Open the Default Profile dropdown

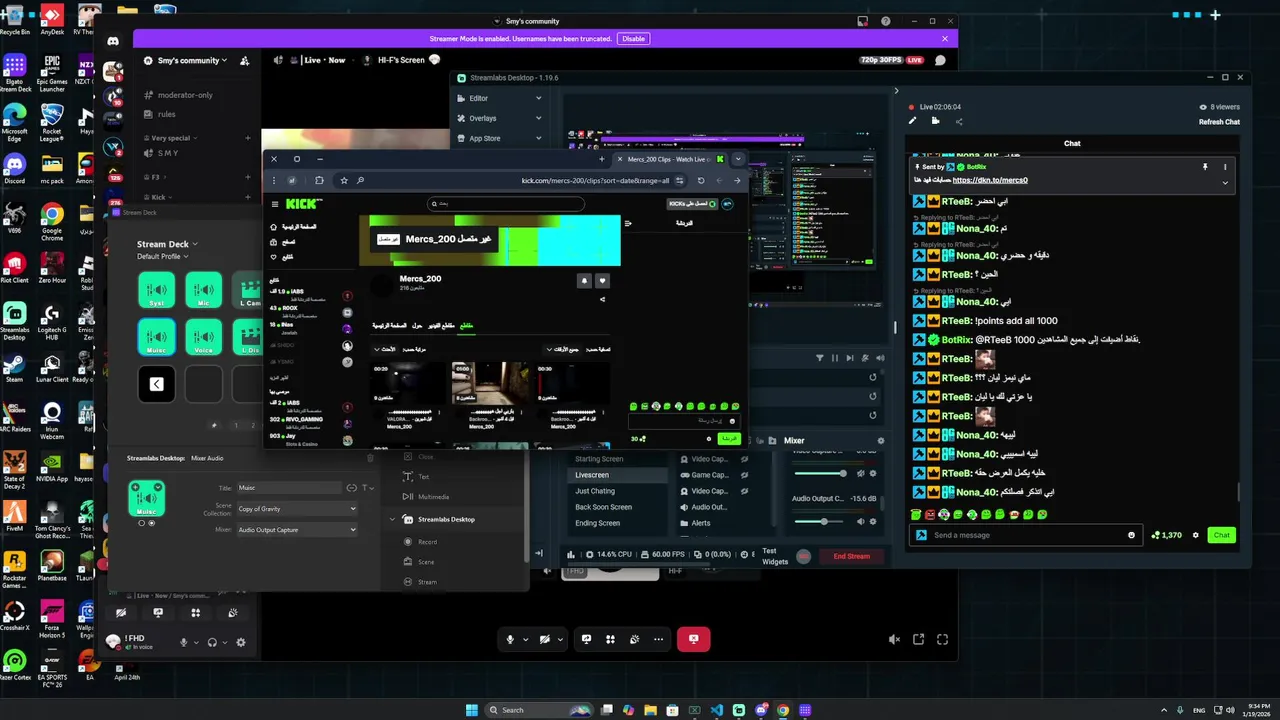[x=162, y=257]
